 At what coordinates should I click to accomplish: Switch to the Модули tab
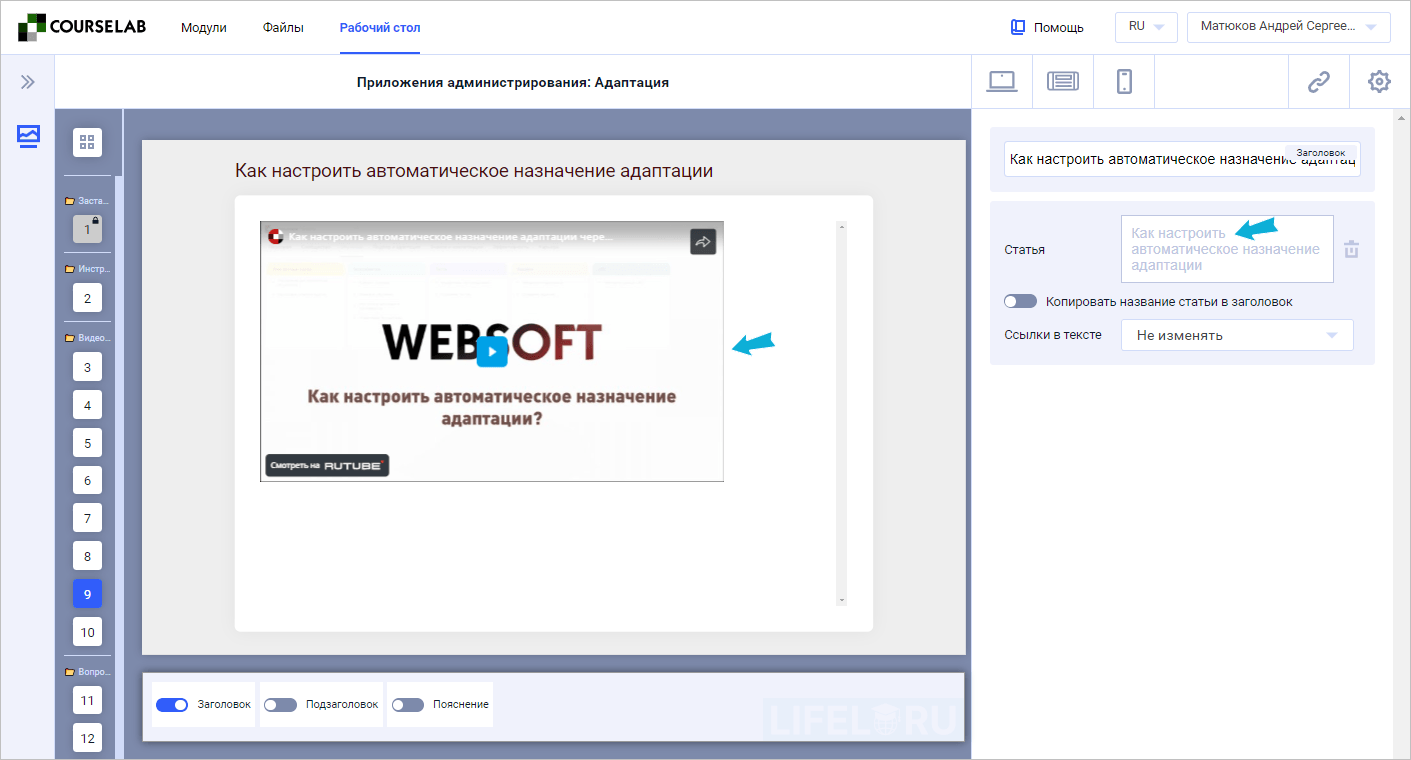203,28
